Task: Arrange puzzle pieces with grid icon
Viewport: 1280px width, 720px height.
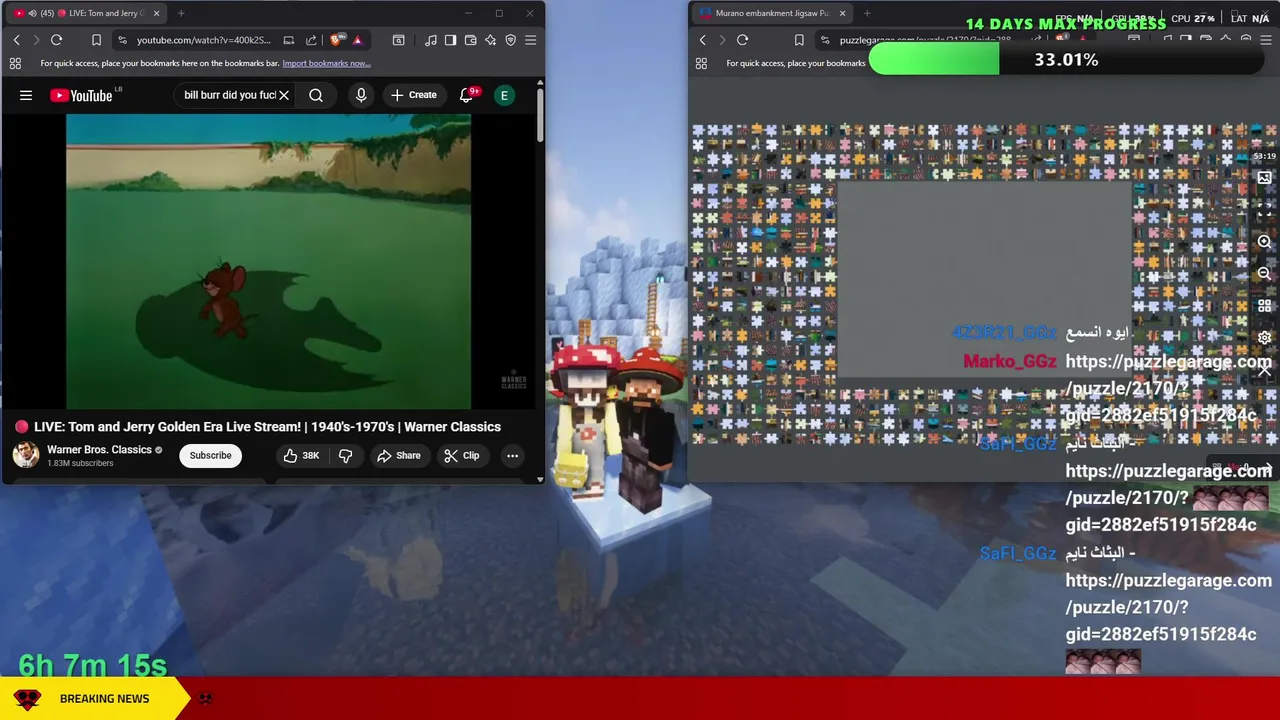Action: pyautogui.click(x=1264, y=305)
